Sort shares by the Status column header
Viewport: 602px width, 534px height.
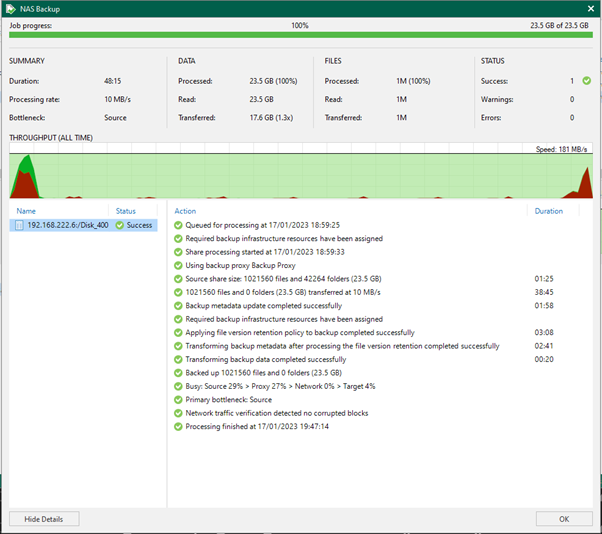126,211
